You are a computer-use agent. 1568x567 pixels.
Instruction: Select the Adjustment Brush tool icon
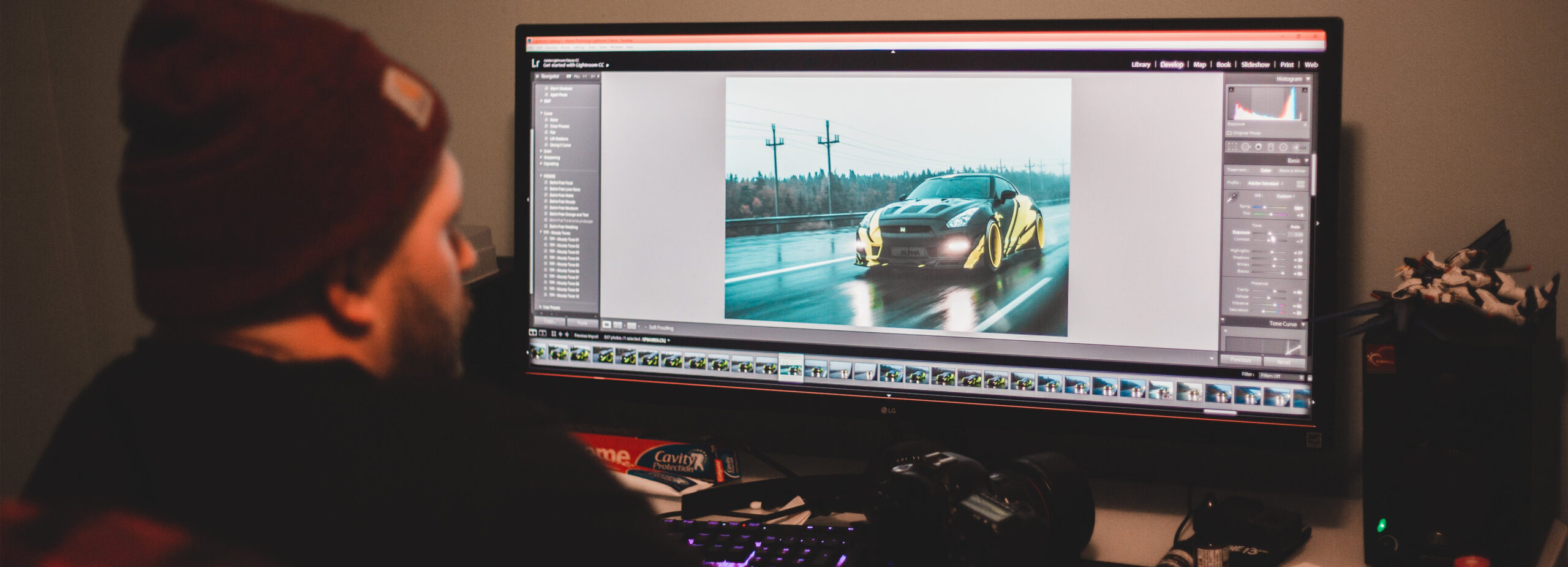(1300, 148)
